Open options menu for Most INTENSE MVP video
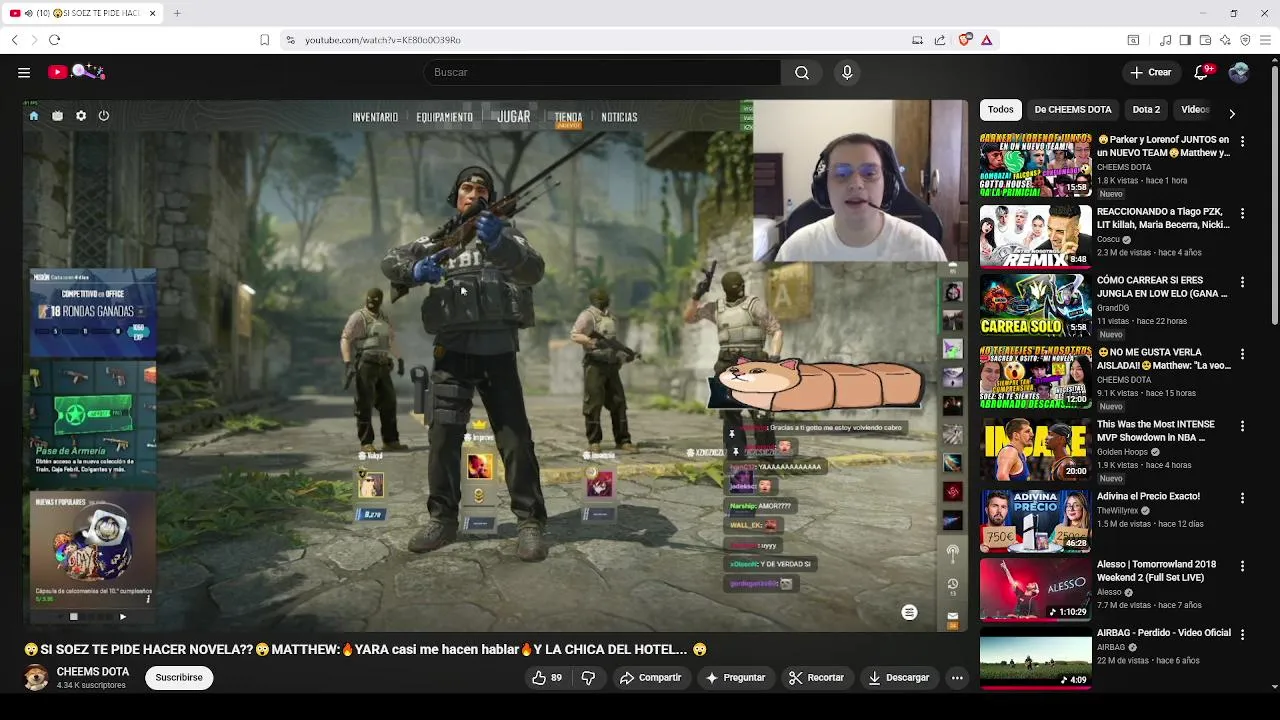 coord(1242,426)
